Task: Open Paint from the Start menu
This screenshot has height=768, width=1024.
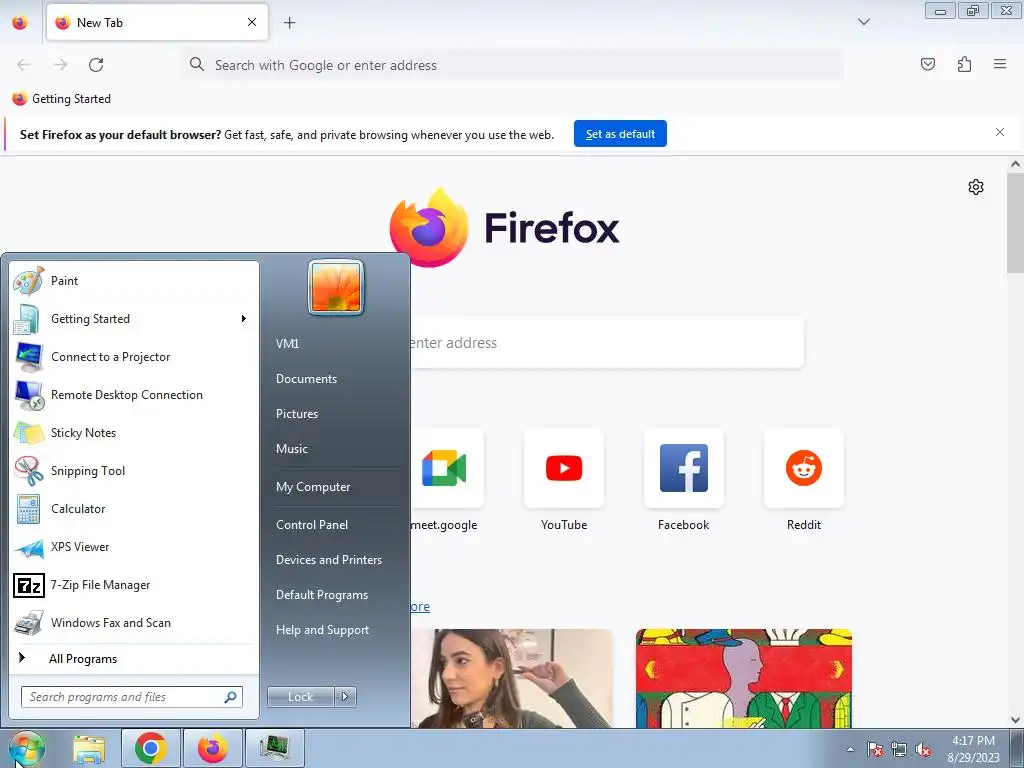Action: 133,281
